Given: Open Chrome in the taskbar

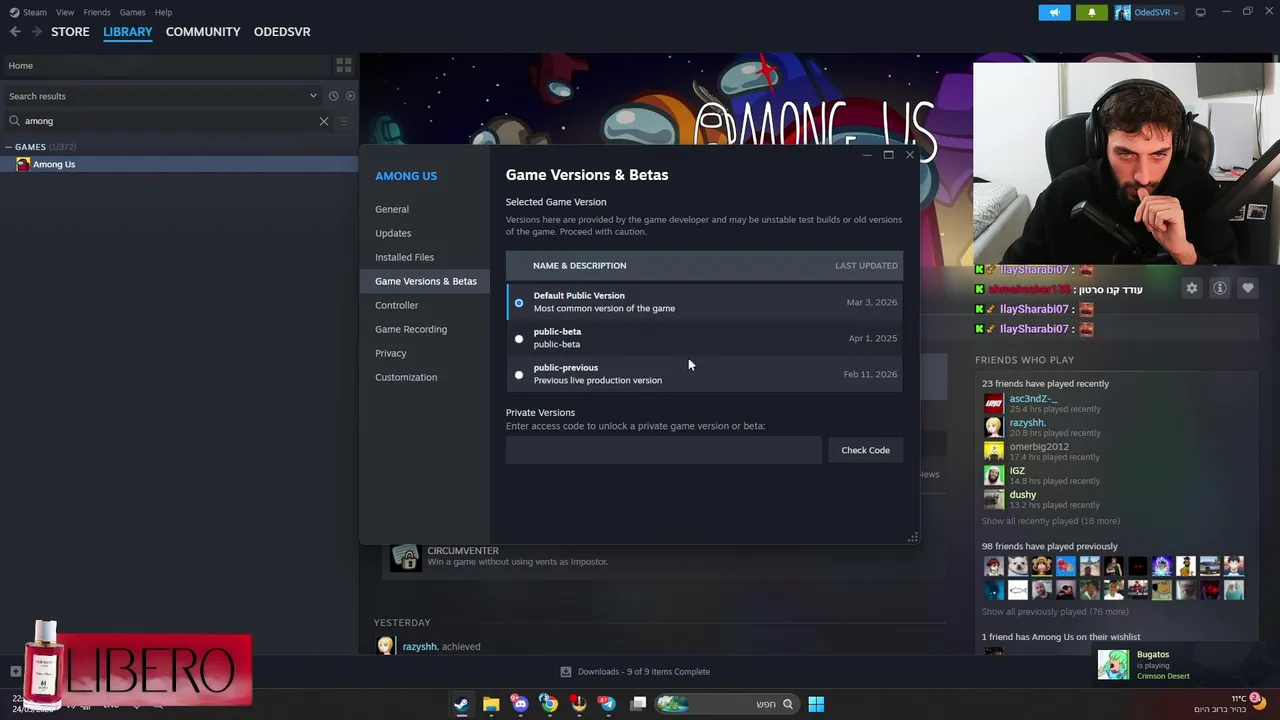Looking at the screenshot, I should coord(548,704).
